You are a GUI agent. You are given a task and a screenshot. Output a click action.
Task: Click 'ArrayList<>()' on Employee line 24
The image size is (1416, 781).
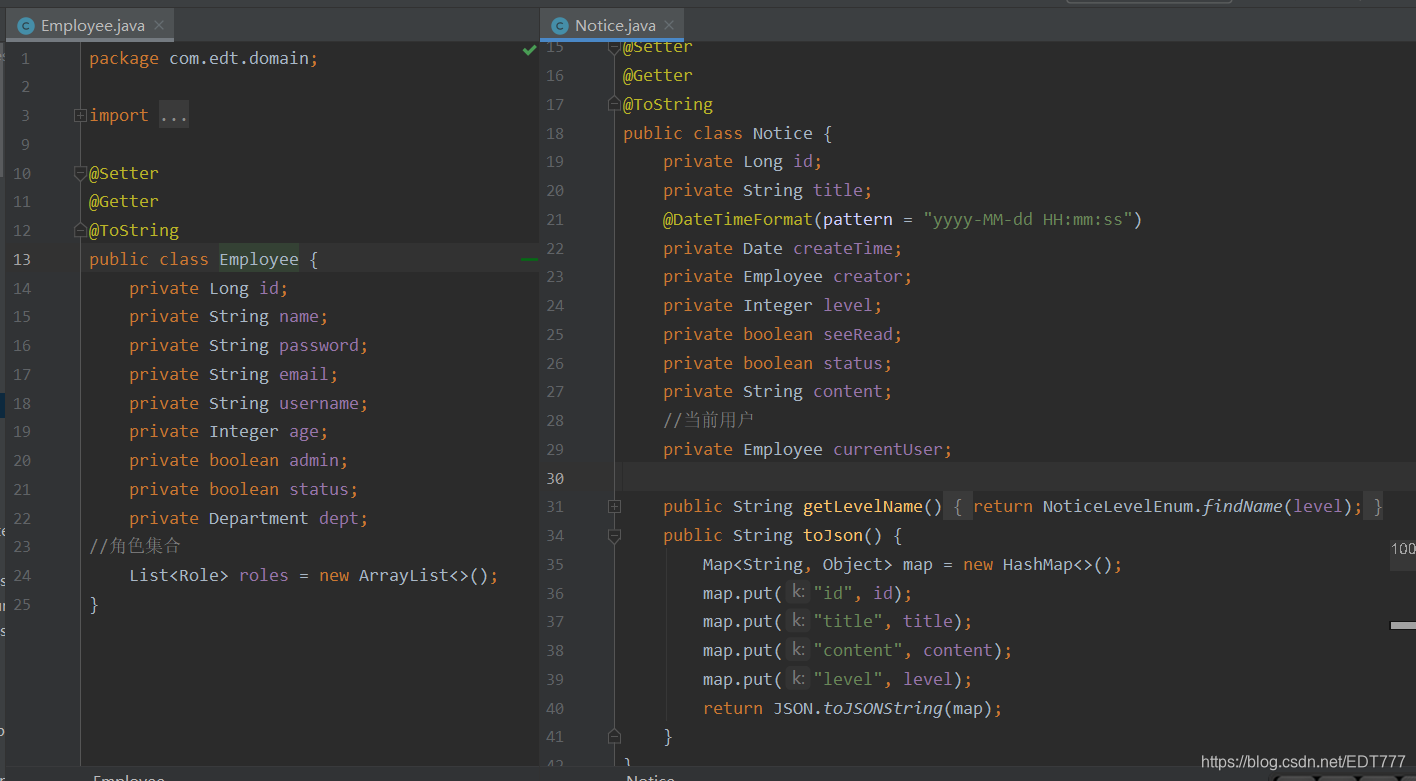point(423,576)
